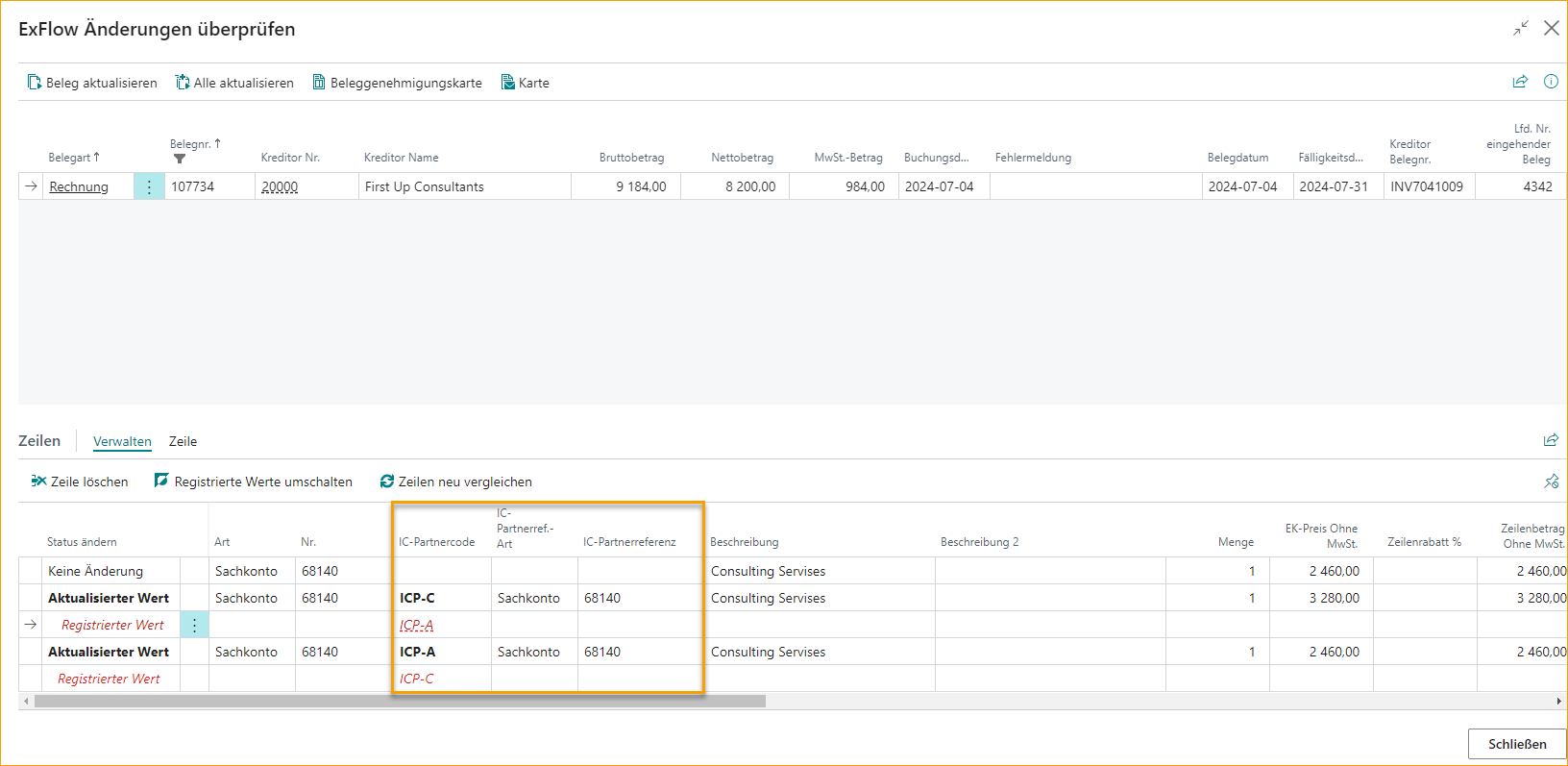Click the Belegnr. filter funnel icon
The image size is (1568, 766).
(180, 159)
